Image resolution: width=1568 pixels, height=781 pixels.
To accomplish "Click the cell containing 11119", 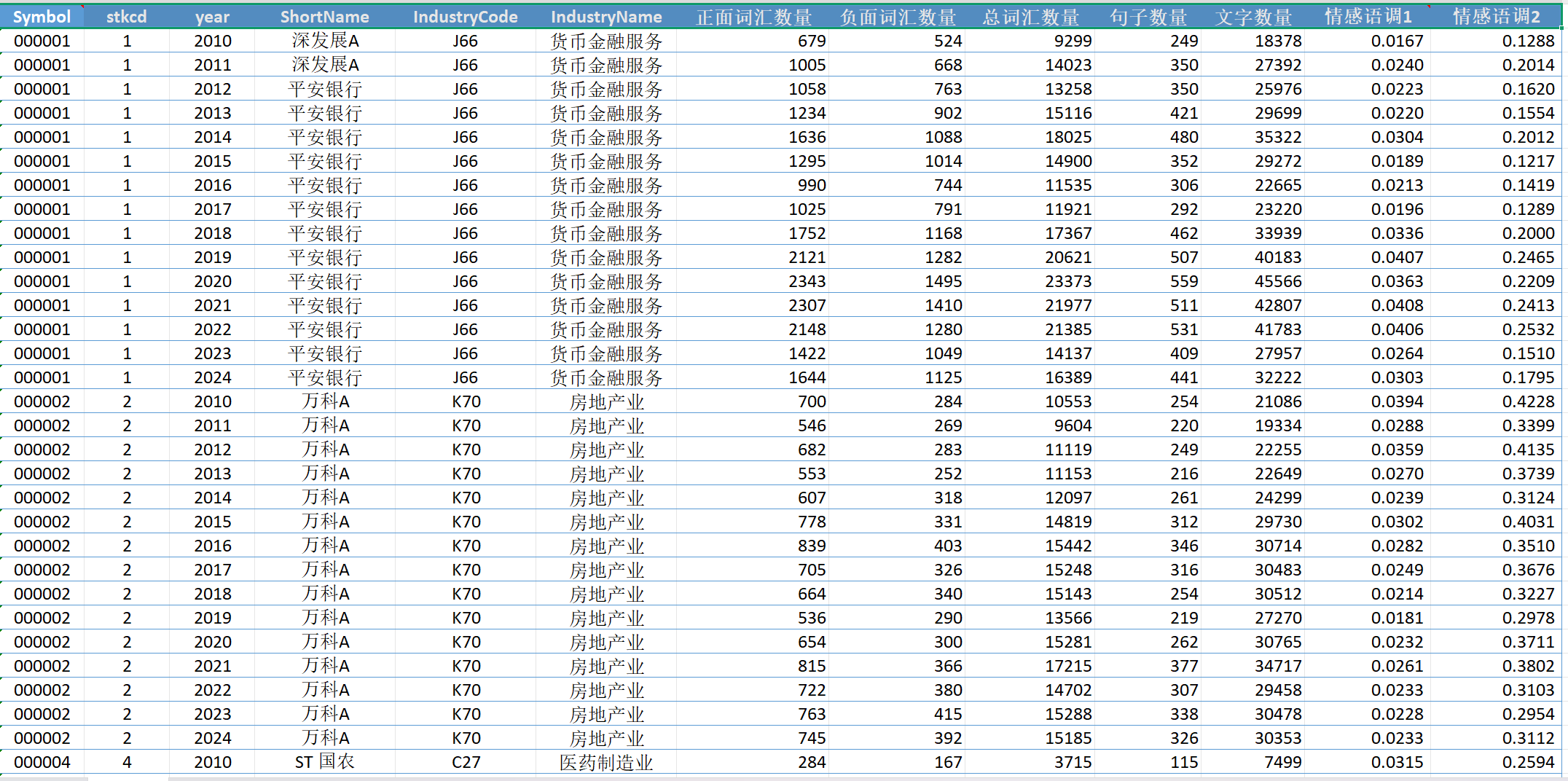I will click(1030, 450).
